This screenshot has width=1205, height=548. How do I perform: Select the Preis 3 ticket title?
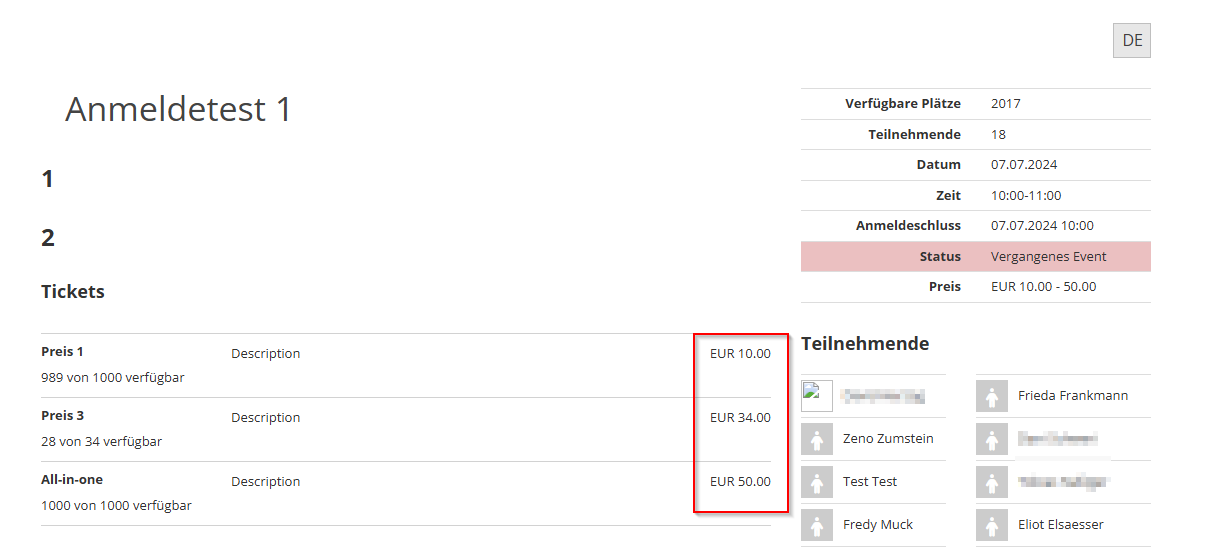click(62, 416)
